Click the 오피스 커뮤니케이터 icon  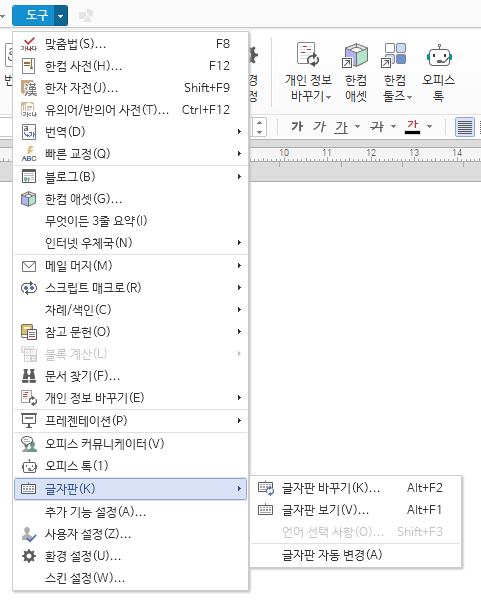click(x=29, y=444)
